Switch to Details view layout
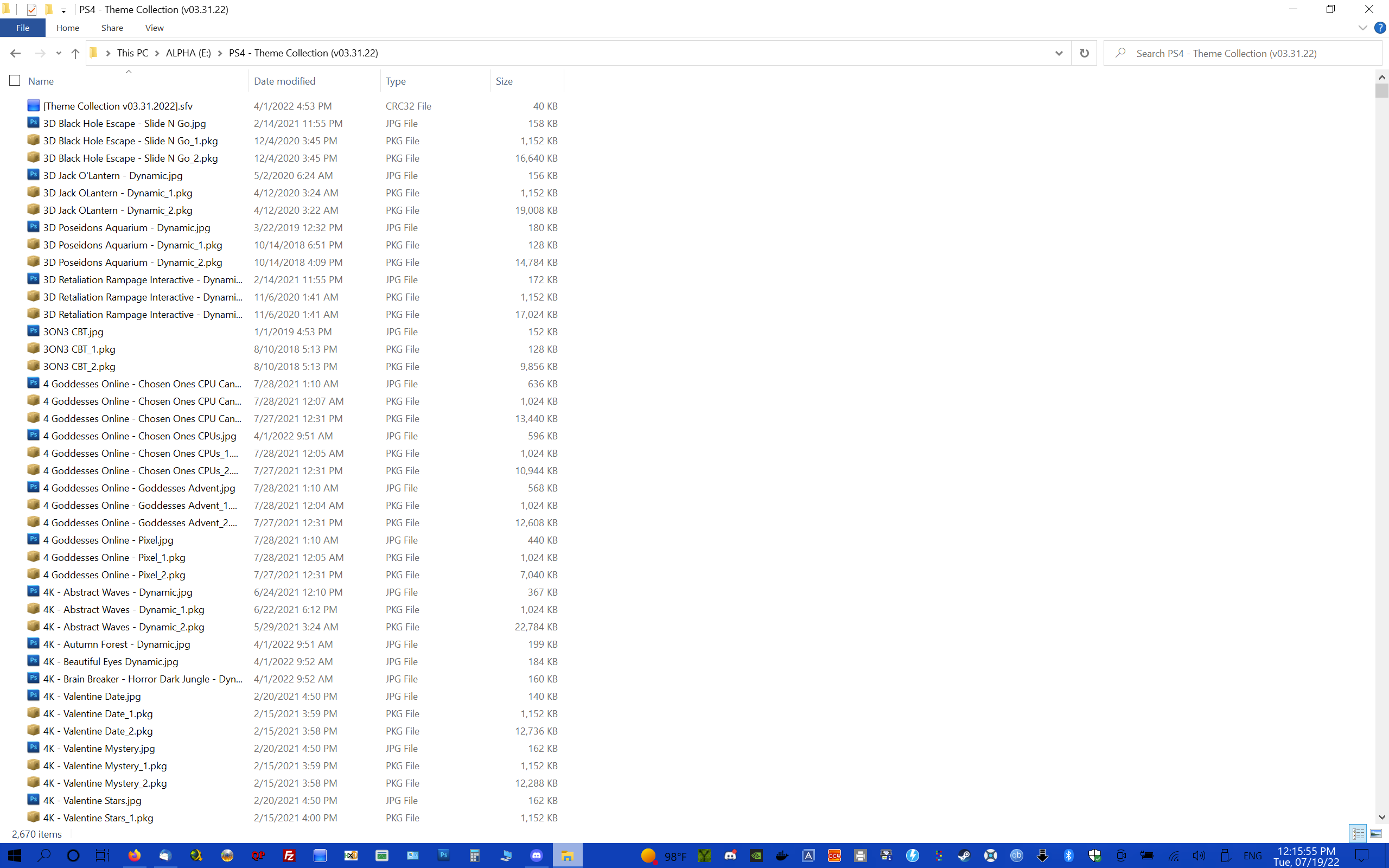 (1358, 834)
